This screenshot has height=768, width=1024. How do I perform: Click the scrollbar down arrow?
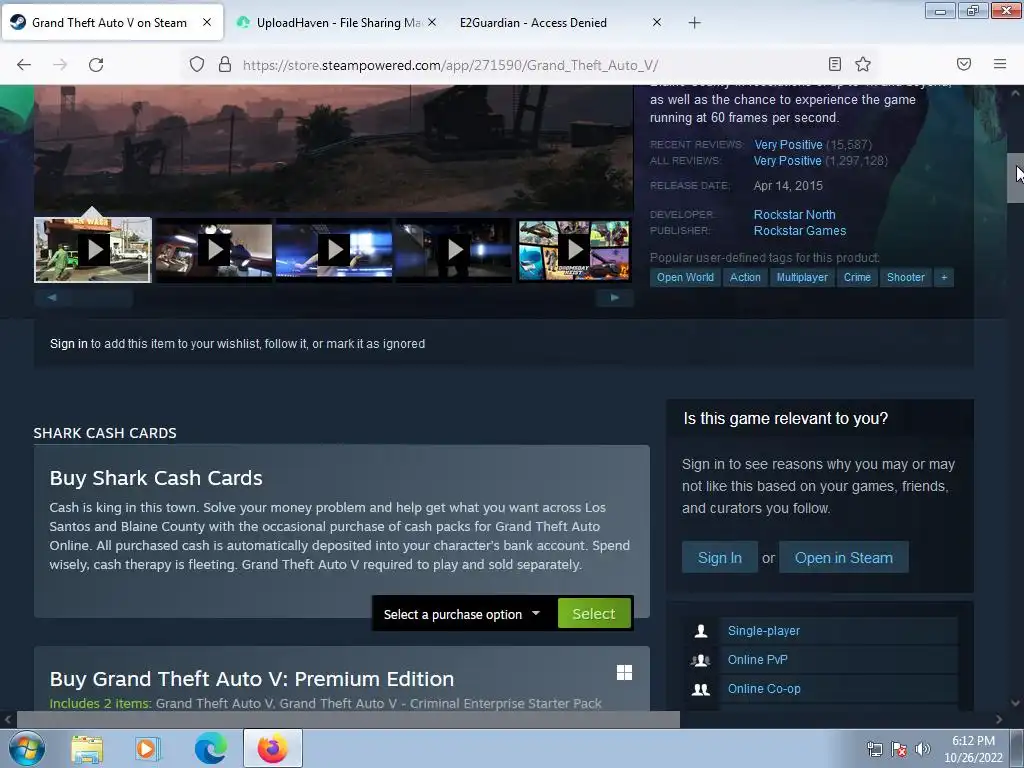click(x=1015, y=703)
